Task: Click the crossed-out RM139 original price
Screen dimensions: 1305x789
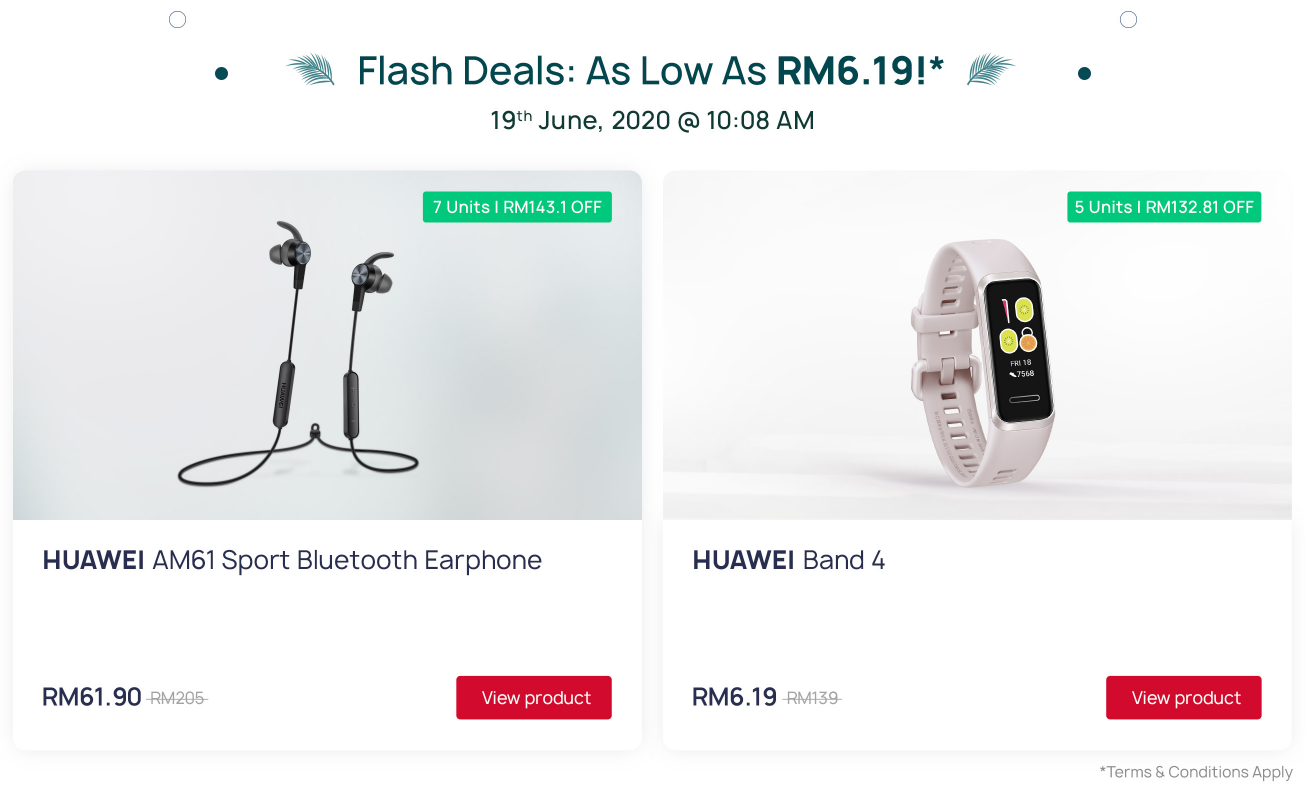Action: click(813, 698)
